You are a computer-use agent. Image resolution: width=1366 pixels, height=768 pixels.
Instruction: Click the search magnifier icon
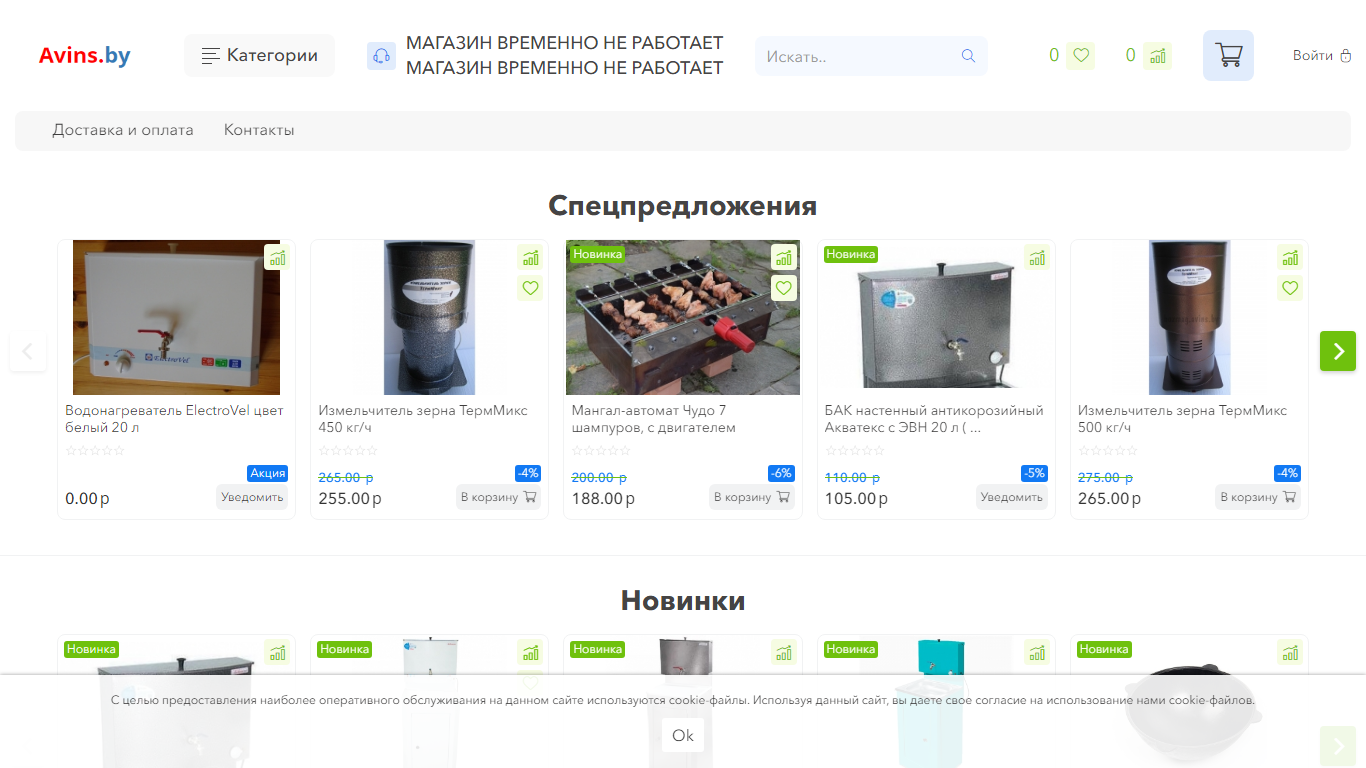[x=968, y=56]
